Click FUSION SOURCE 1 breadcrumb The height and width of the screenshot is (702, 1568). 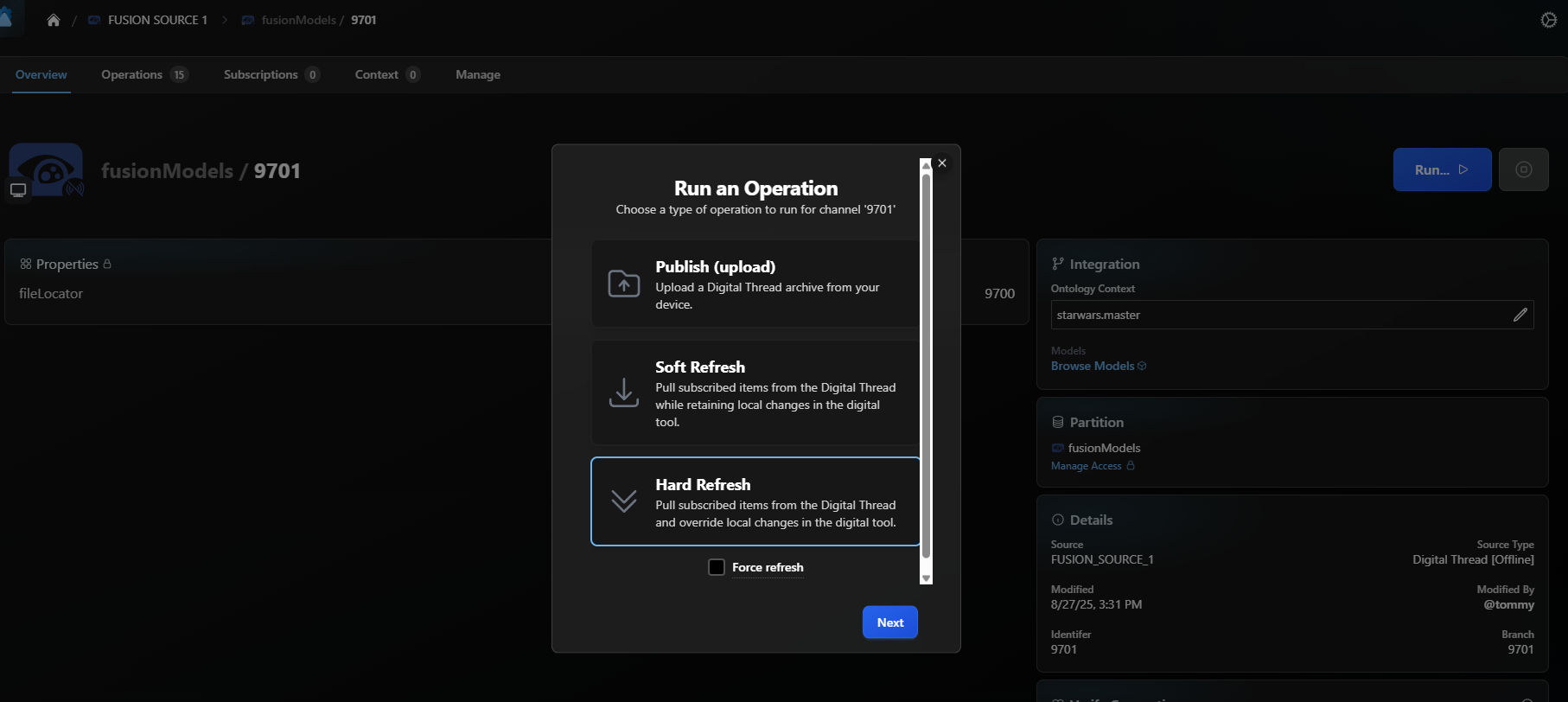click(157, 20)
